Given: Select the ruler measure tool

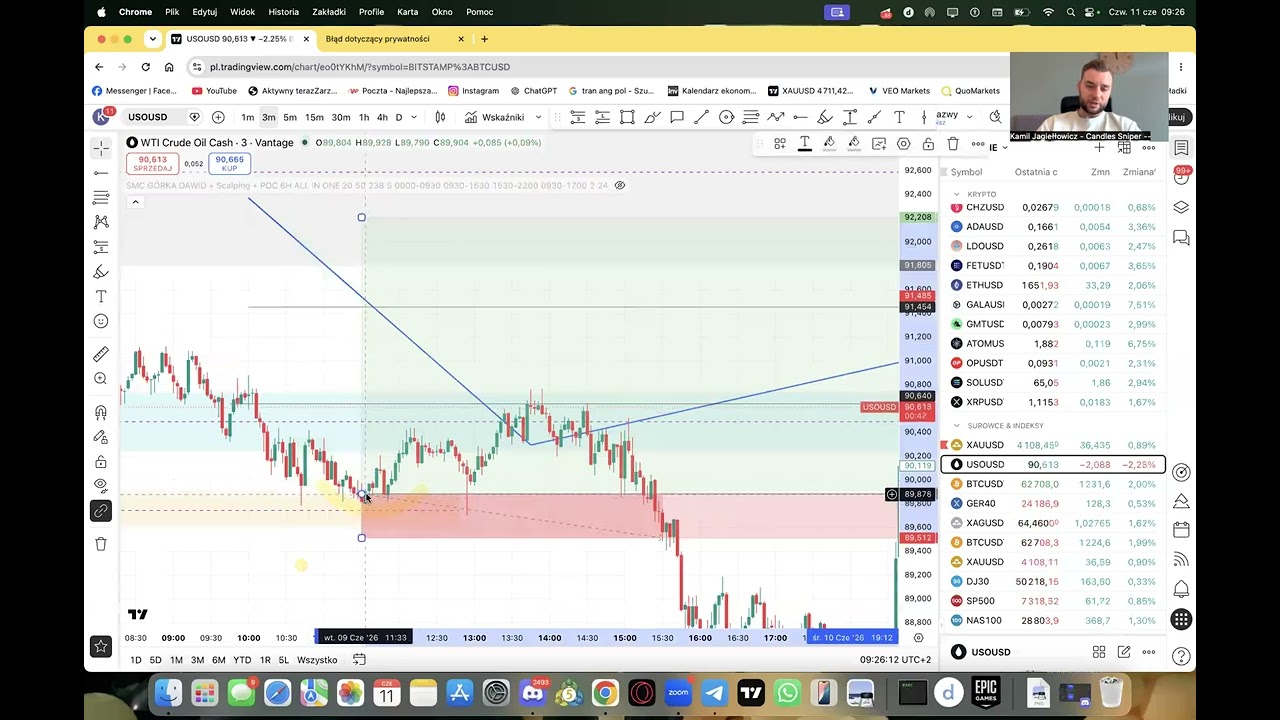Looking at the screenshot, I should click(101, 354).
